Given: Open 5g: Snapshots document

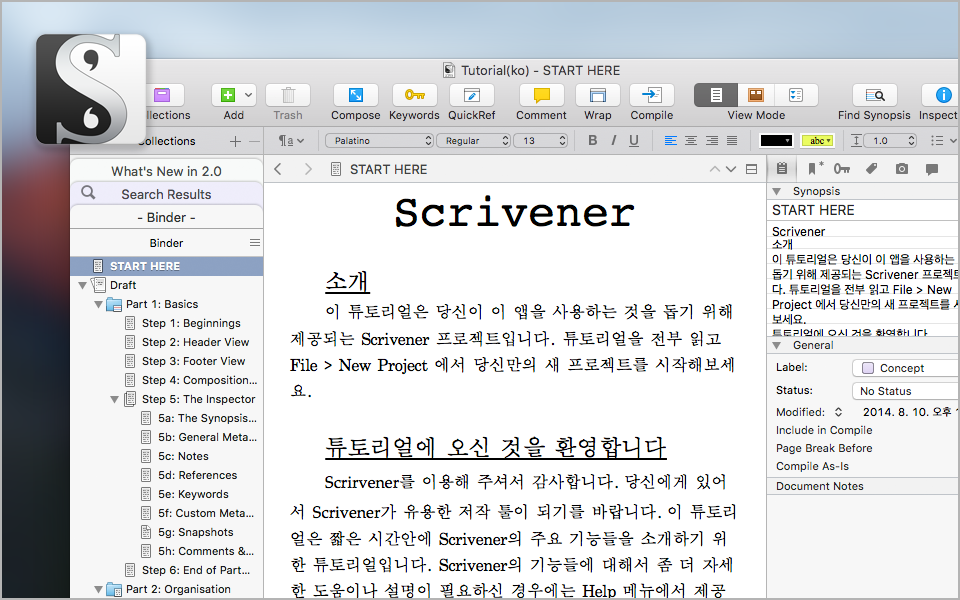Looking at the screenshot, I should click(x=195, y=531).
